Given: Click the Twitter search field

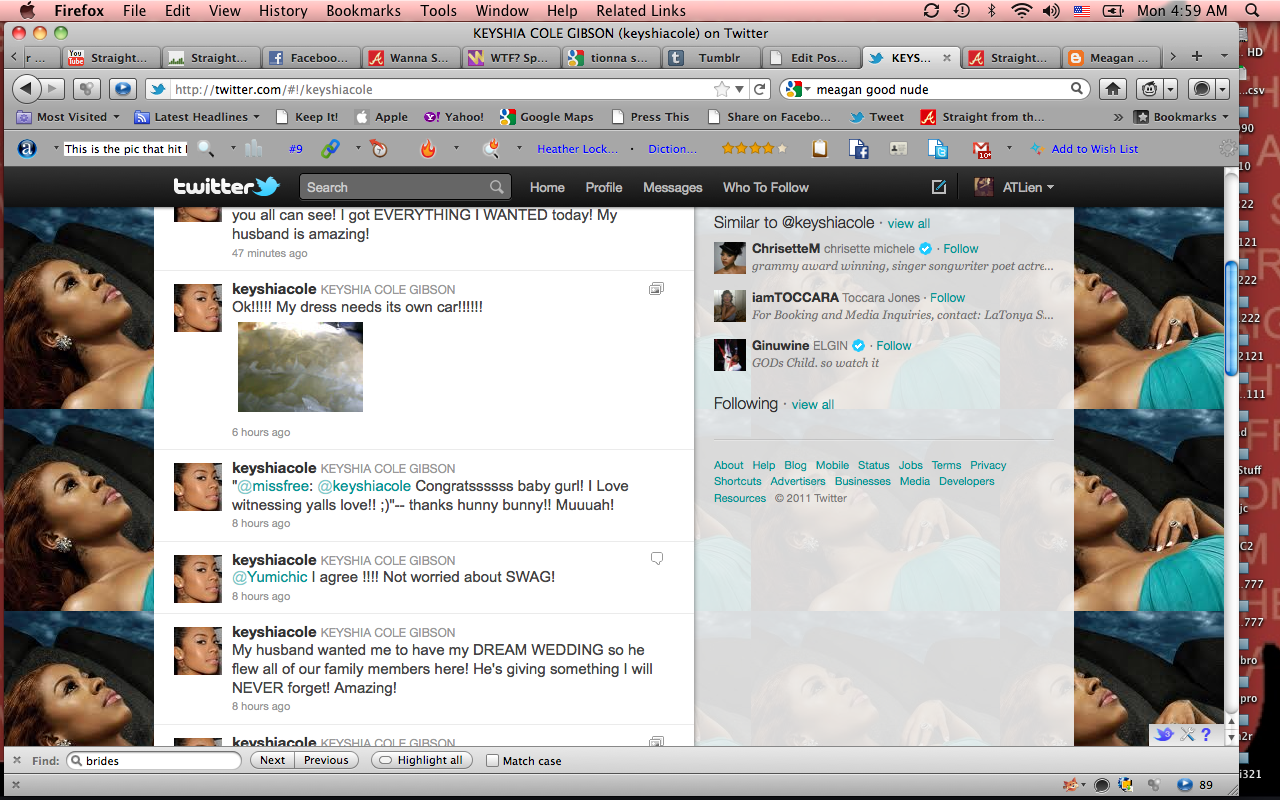Looking at the screenshot, I should tap(395, 187).
